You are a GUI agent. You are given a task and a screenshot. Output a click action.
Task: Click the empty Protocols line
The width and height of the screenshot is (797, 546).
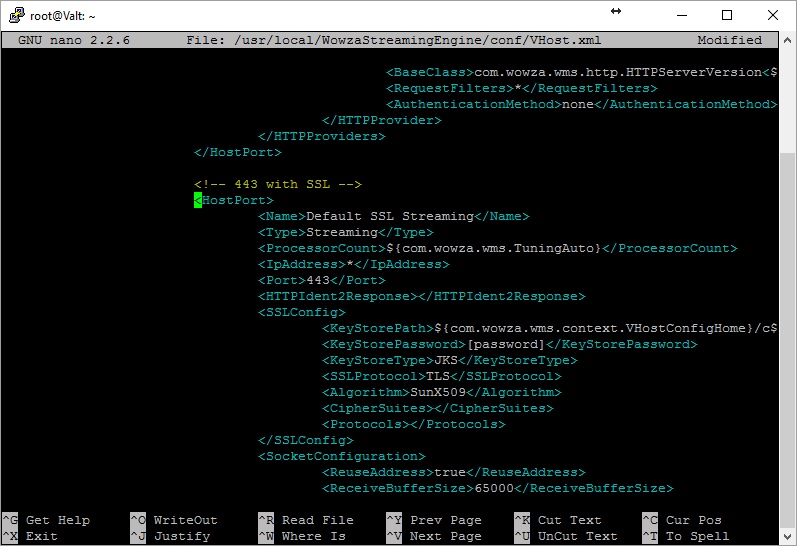[x=414, y=424]
